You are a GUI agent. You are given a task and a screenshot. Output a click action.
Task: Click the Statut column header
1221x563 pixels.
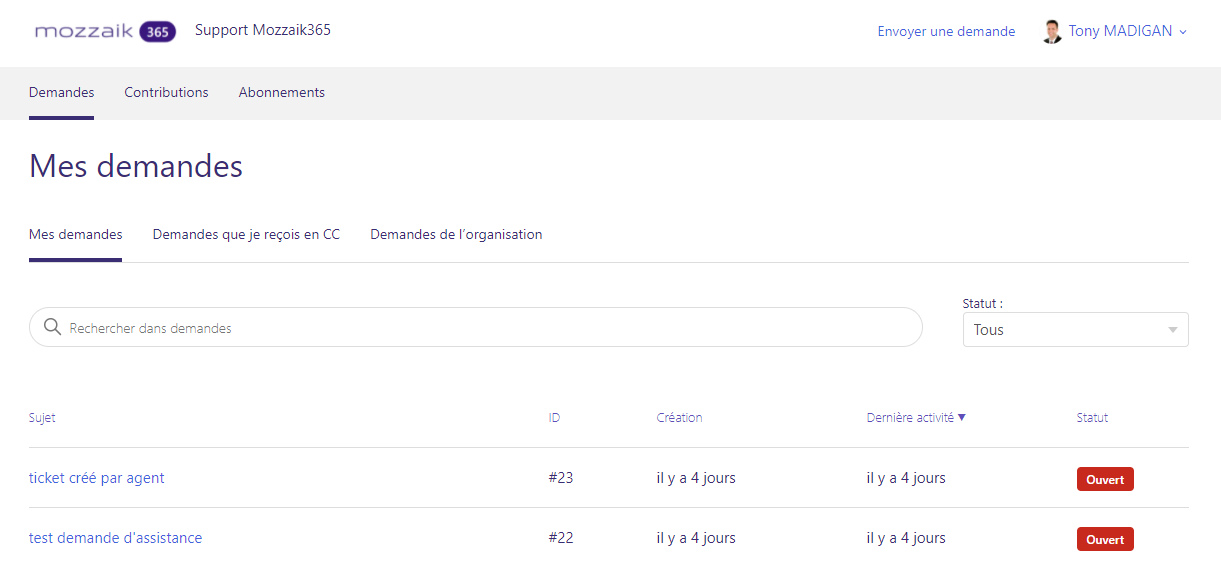coord(1092,418)
